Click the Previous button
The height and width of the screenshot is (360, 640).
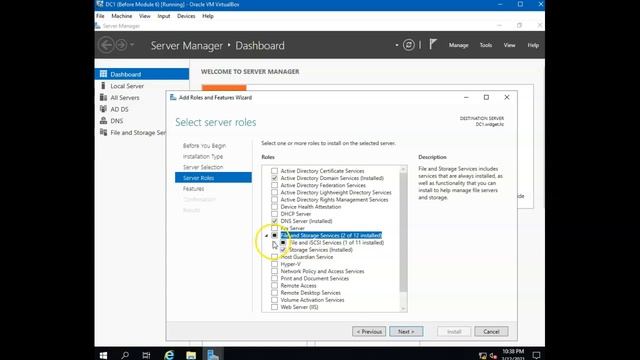(x=369, y=331)
